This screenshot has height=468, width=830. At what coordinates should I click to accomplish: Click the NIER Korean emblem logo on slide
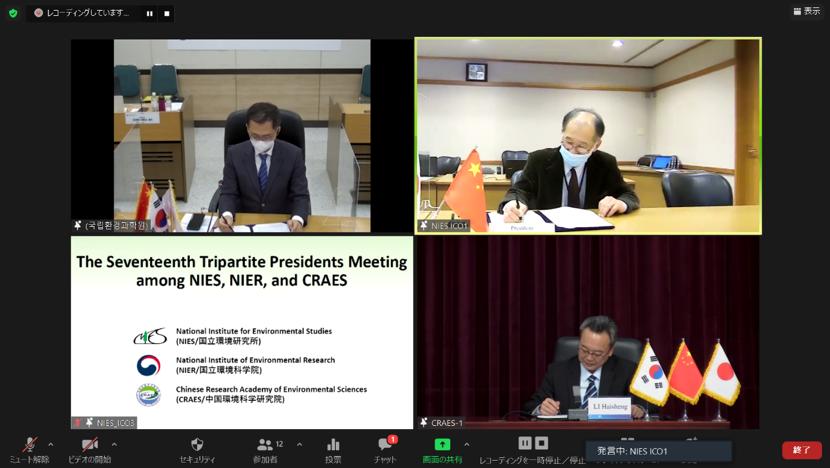click(x=149, y=365)
